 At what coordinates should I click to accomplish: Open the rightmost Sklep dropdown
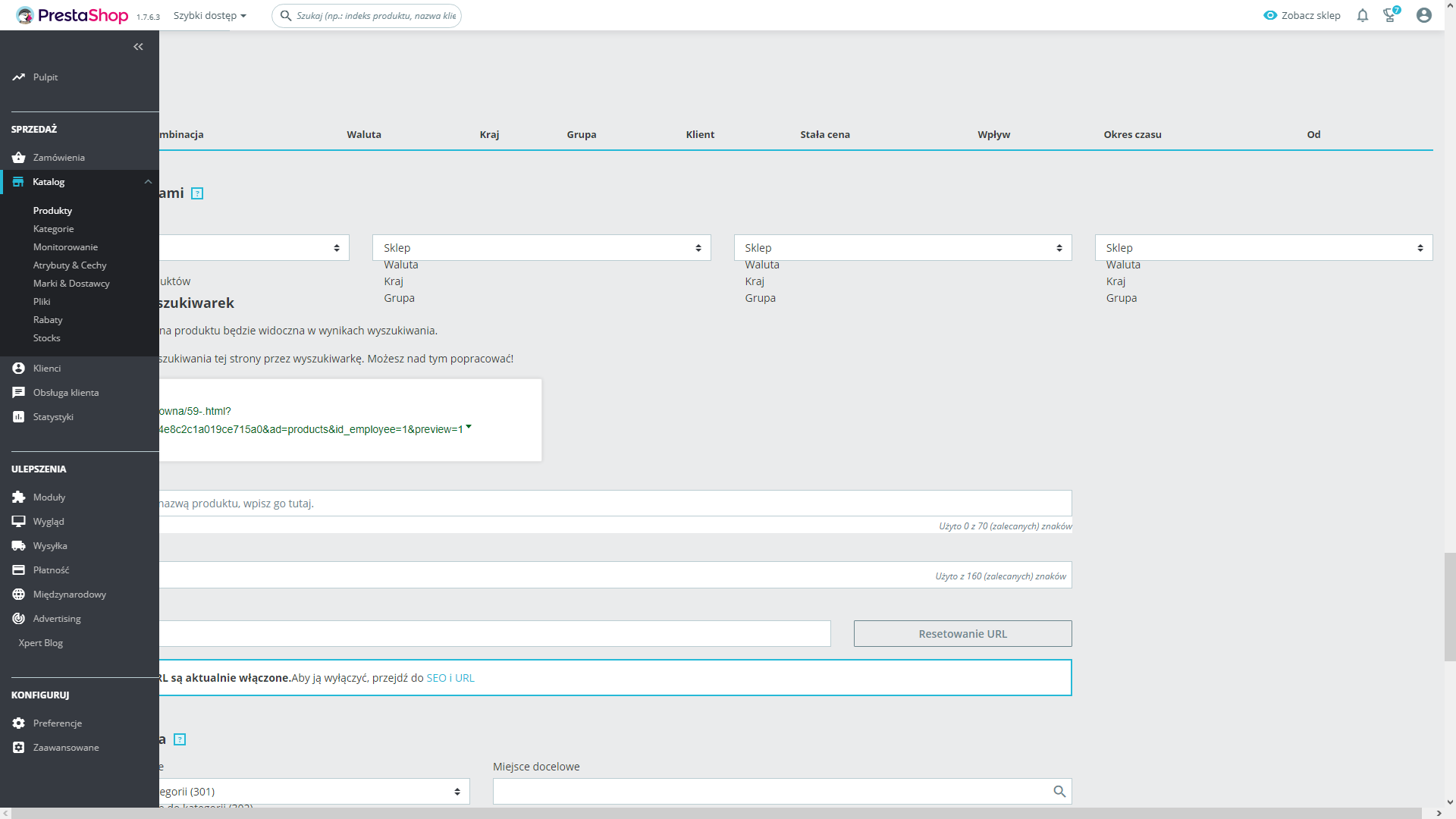point(1263,248)
